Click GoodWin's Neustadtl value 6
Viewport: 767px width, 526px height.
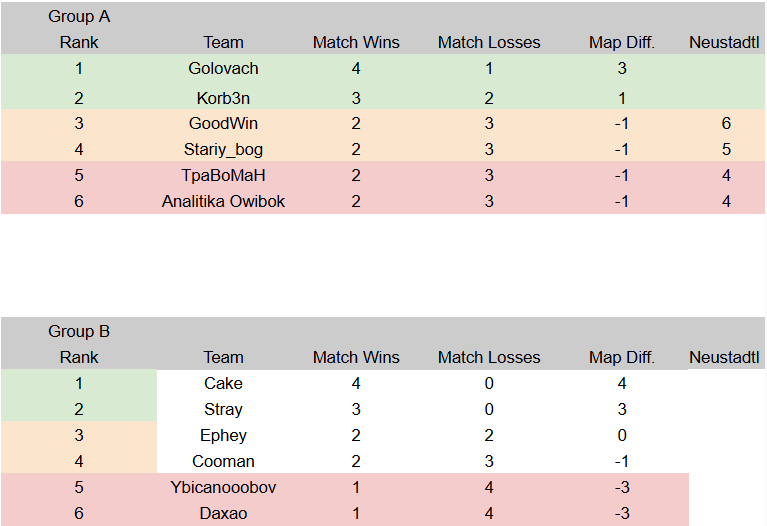tap(726, 124)
